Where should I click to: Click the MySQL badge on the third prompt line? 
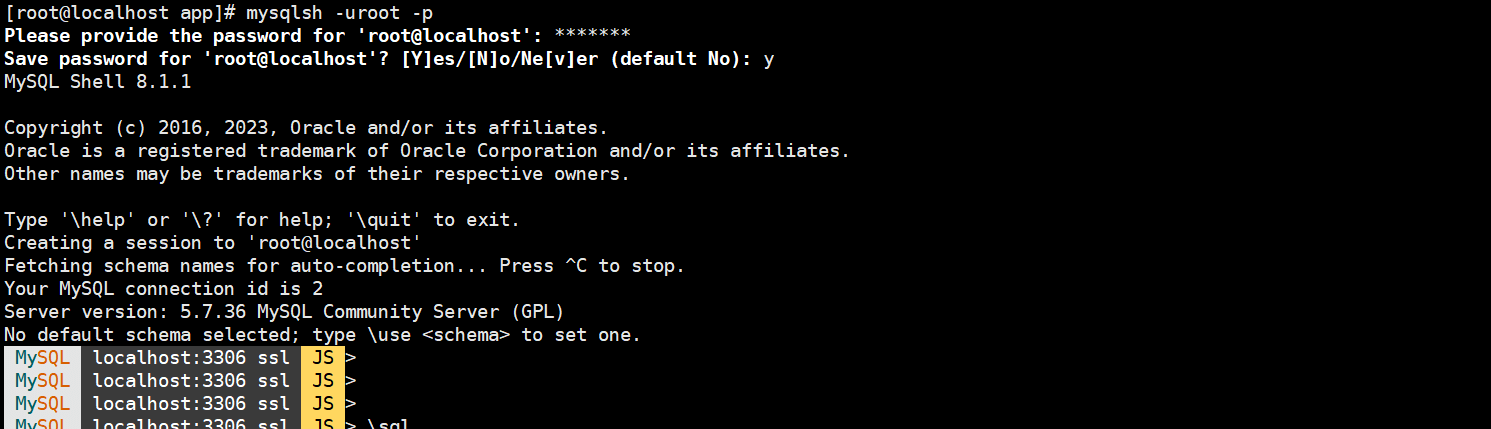pos(43,404)
